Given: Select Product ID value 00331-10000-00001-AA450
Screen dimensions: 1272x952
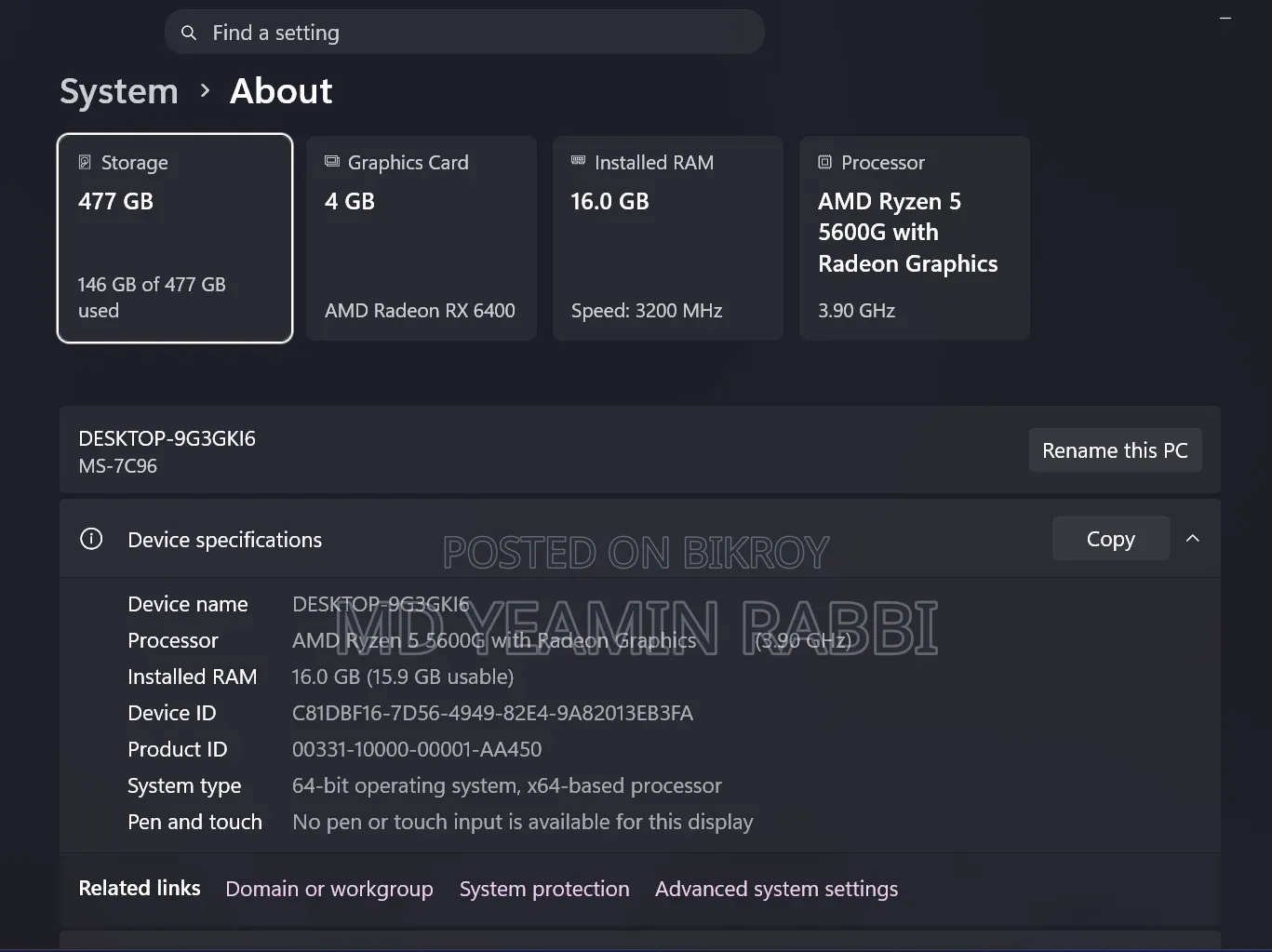Looking at the screenshot, I should 417,749.
